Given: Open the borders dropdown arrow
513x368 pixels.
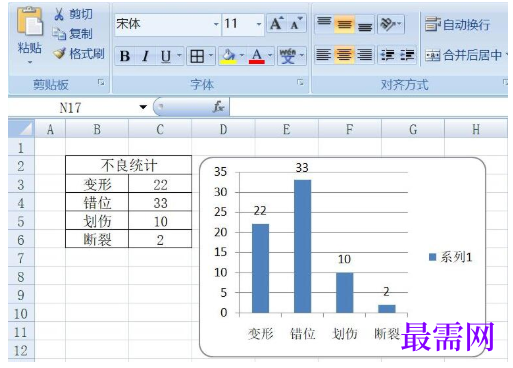Looking at the screenshot, I should (x=211, y=55).
